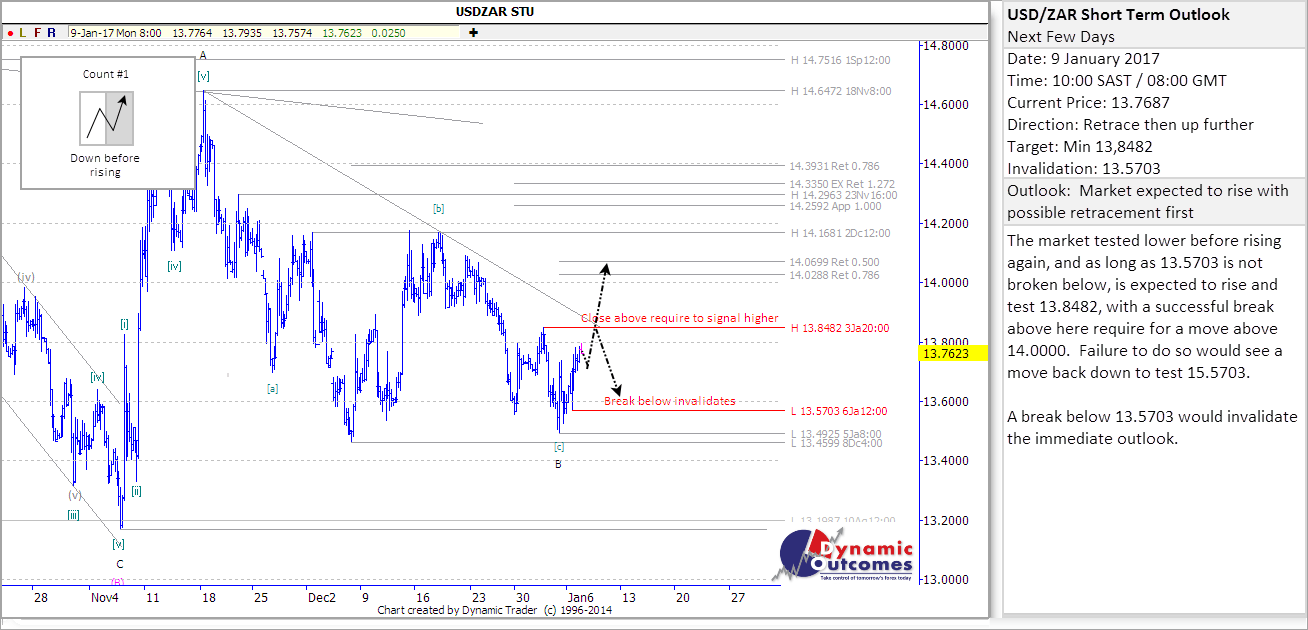Click the red dot record indicator
Viewport: 1308px width, 630px height.
(x=9, y=32)
